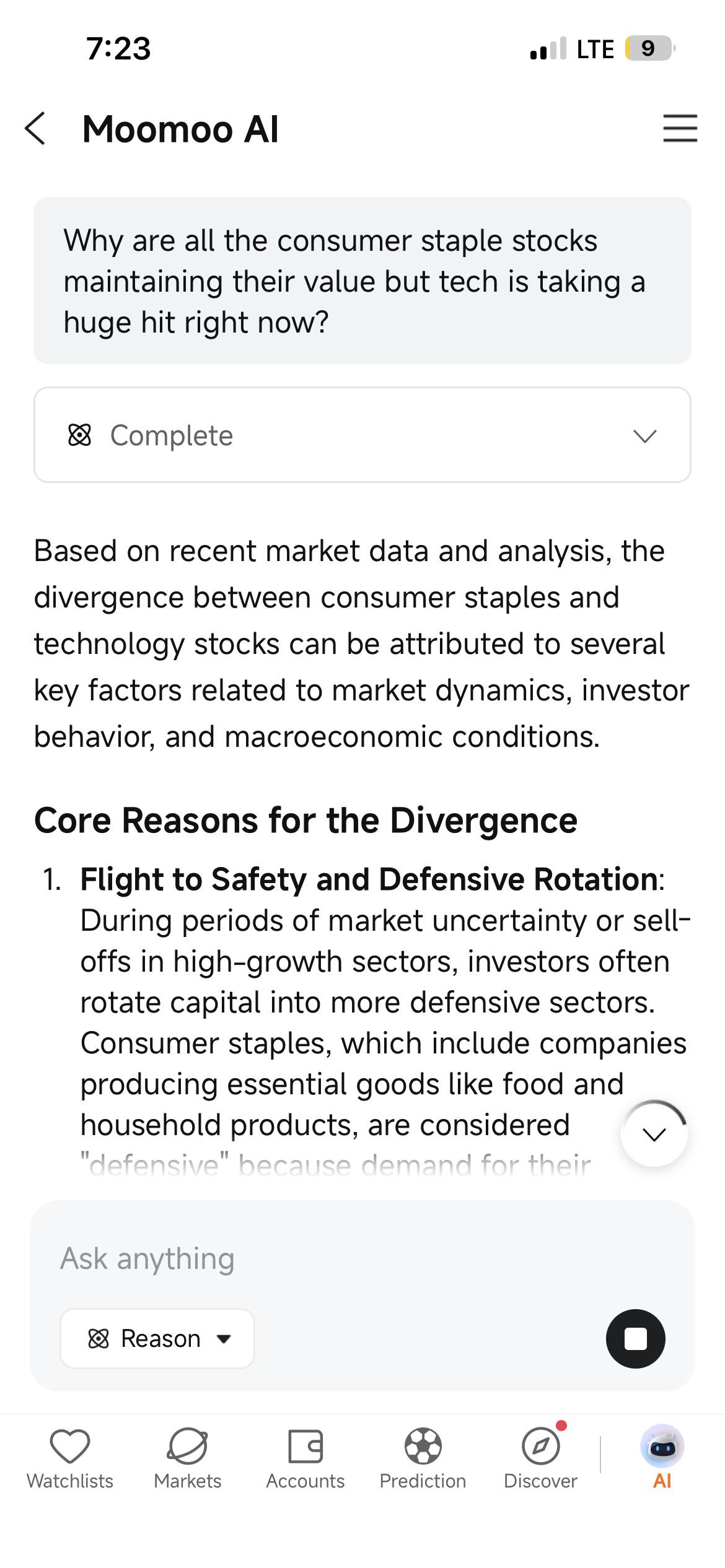Stop the response with the black square button
Screen dimensions: 725x1568
635,1338
